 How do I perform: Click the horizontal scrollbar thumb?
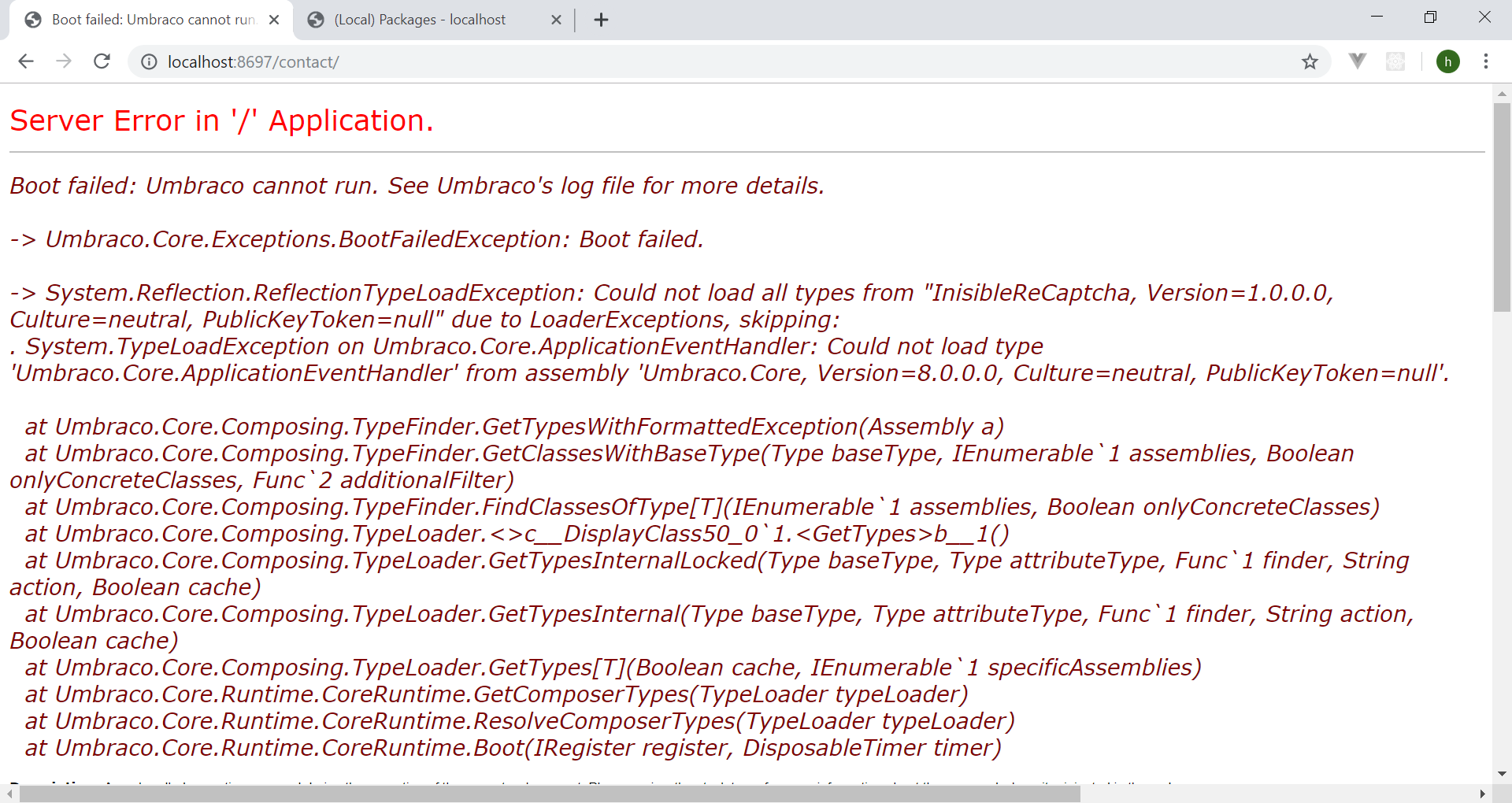pyautogui.click(x=550, y=794)
